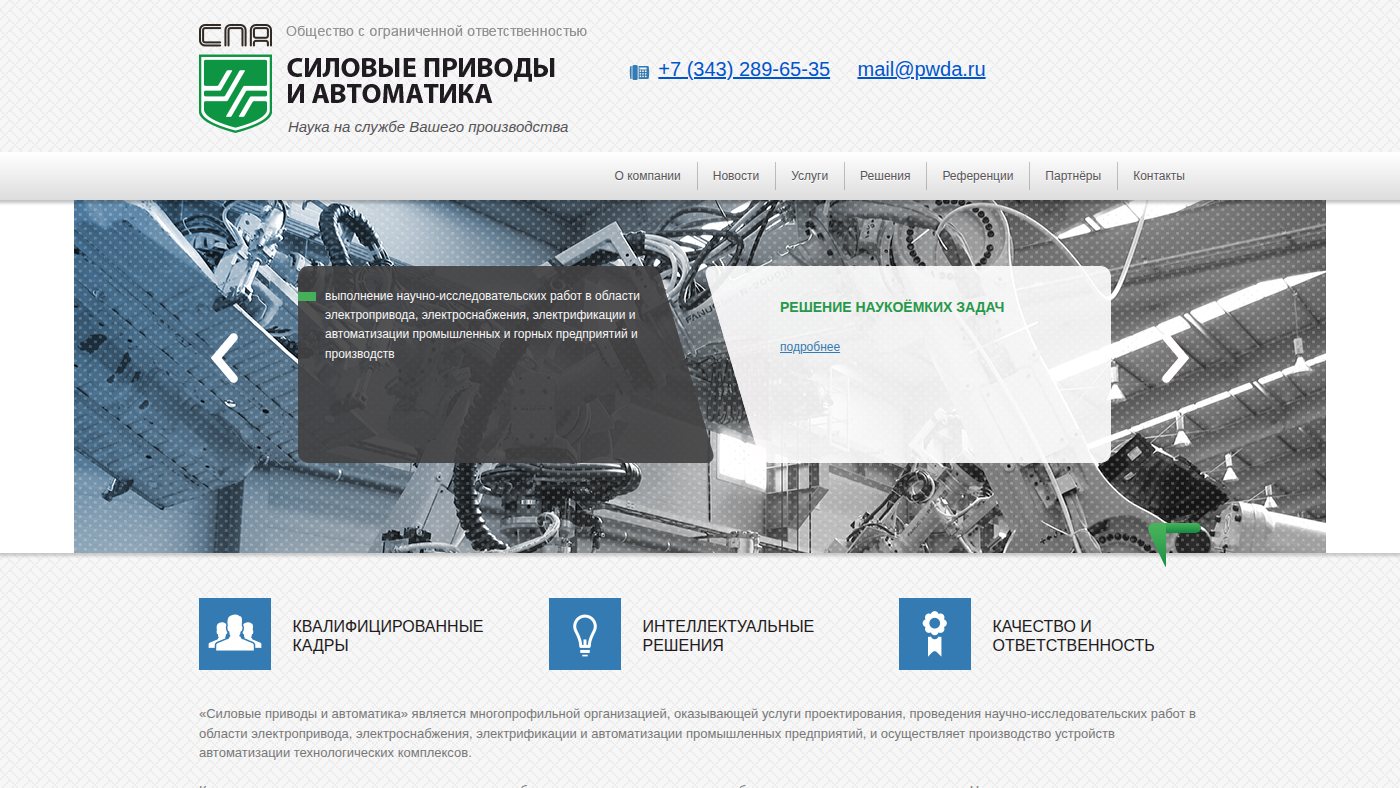Click the Силовые приводы и автоматика title
1400x788 pixels.
pyautogui.click(x=421, y=81)
